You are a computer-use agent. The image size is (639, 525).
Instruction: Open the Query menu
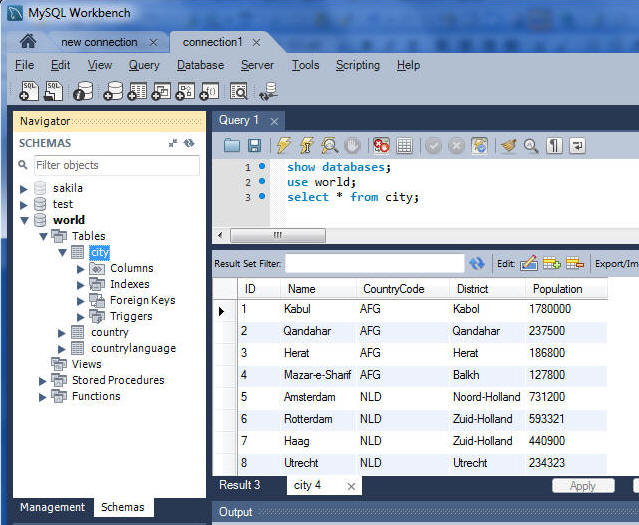144,65
